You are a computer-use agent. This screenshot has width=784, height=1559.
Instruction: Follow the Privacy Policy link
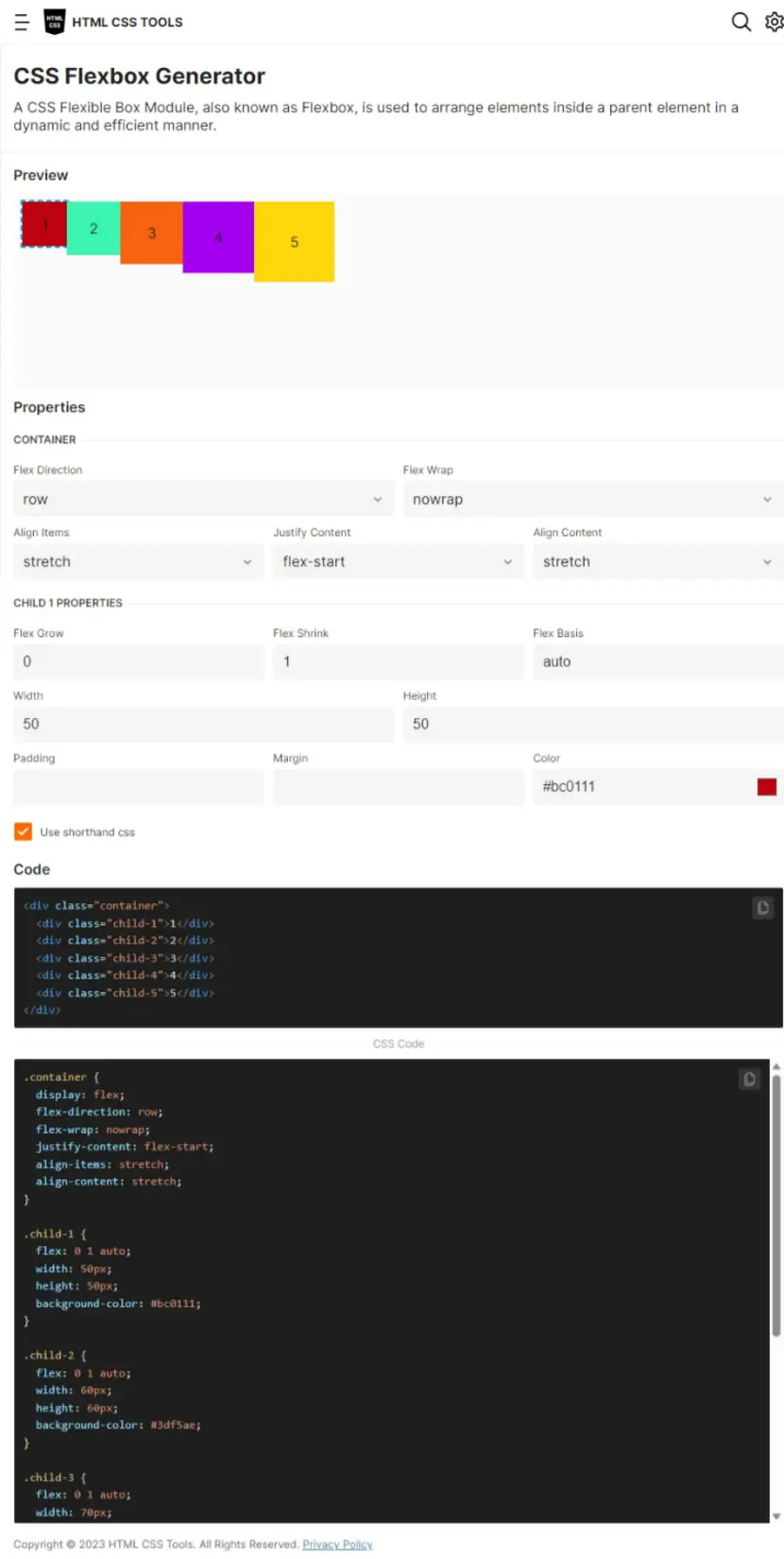click(337, 1544)
